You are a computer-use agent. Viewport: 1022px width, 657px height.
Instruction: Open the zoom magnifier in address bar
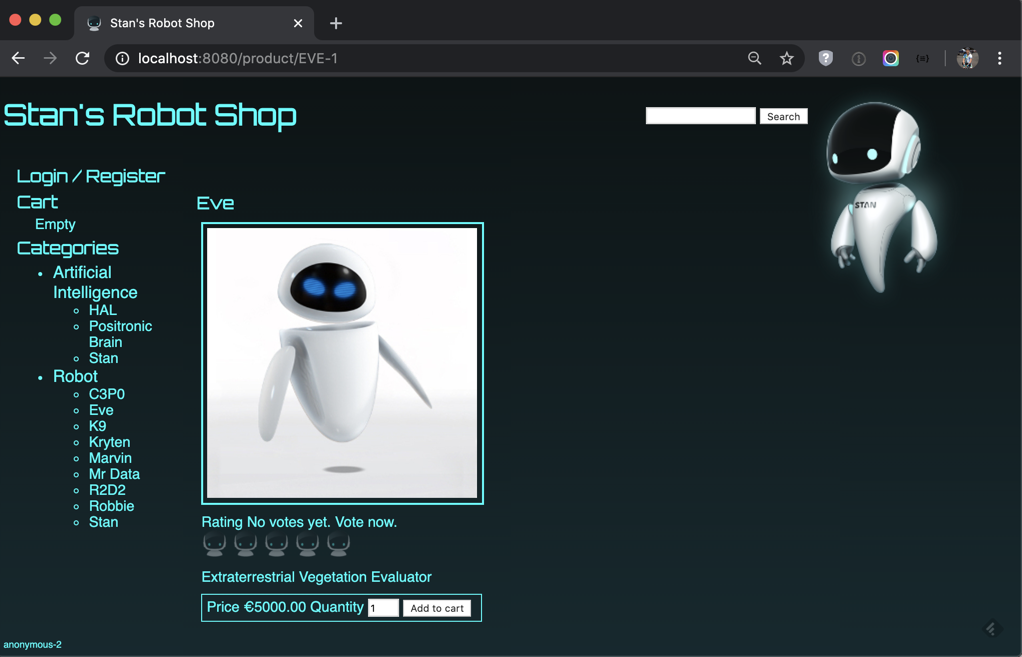click(754, 59)
